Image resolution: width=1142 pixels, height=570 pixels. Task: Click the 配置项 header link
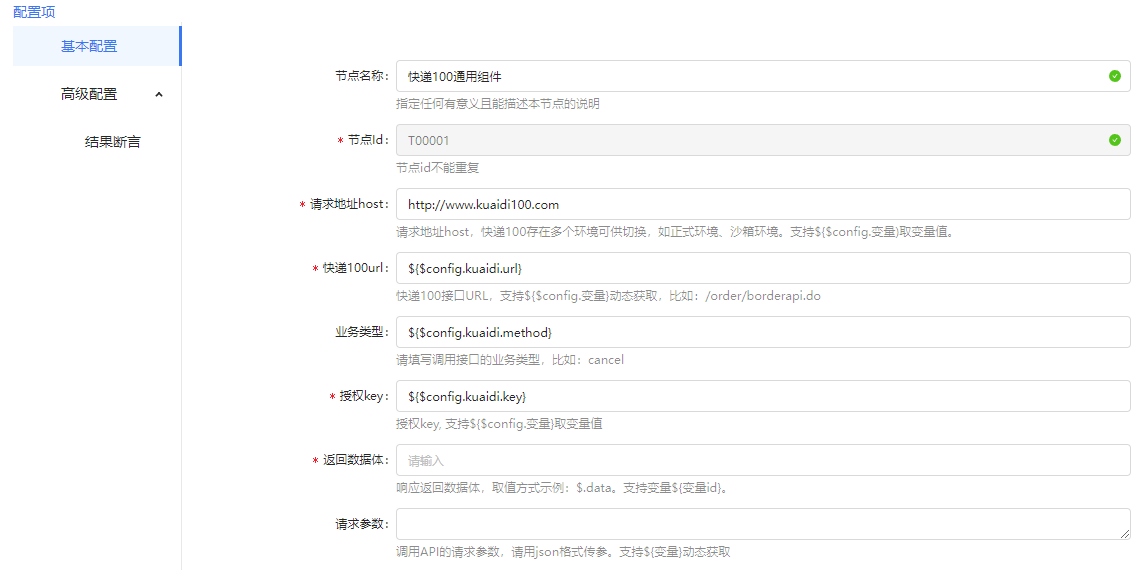pos(34,12)
